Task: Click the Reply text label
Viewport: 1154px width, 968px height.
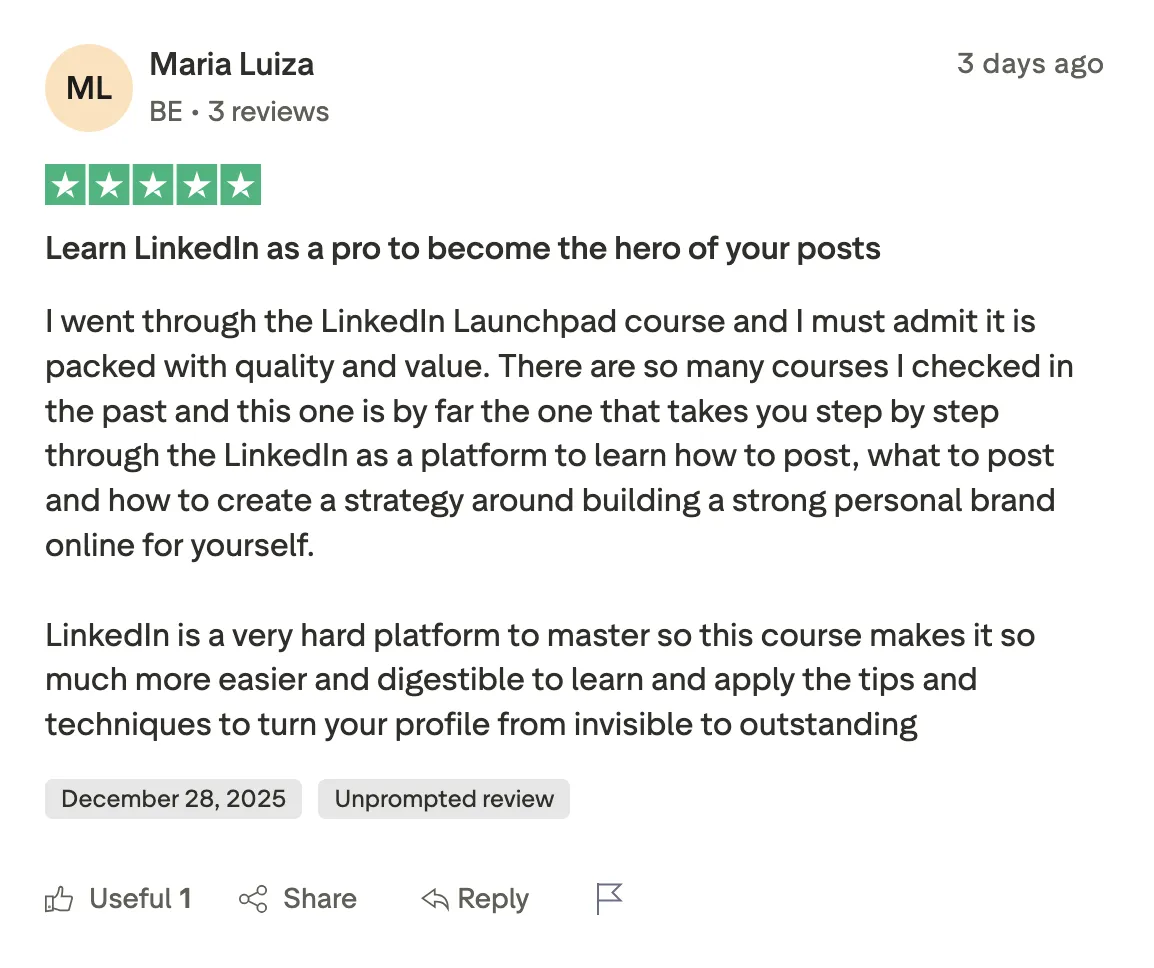Action: tap(491, 898)
